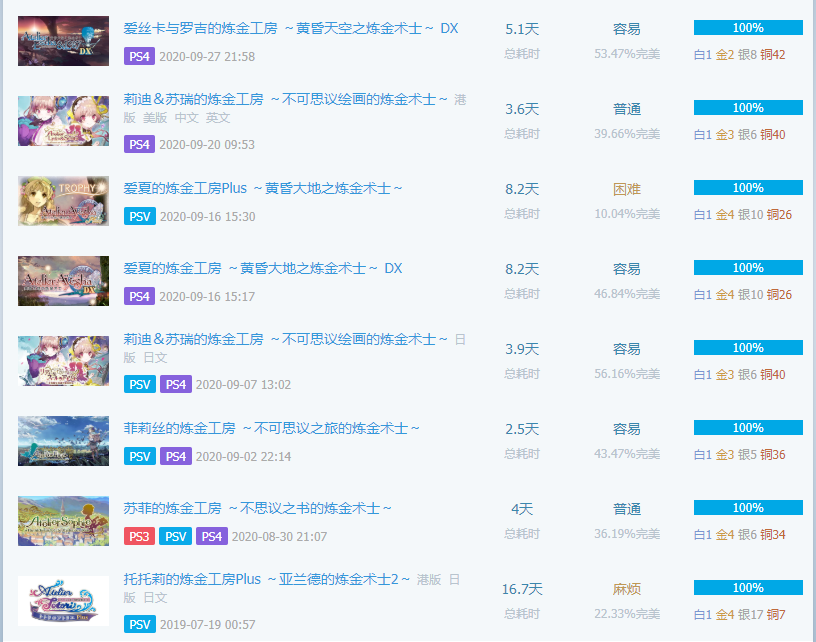Open thumbnail of 莉迪&苏瑞 港版 game
816x642 pixels.
(63, 121)
